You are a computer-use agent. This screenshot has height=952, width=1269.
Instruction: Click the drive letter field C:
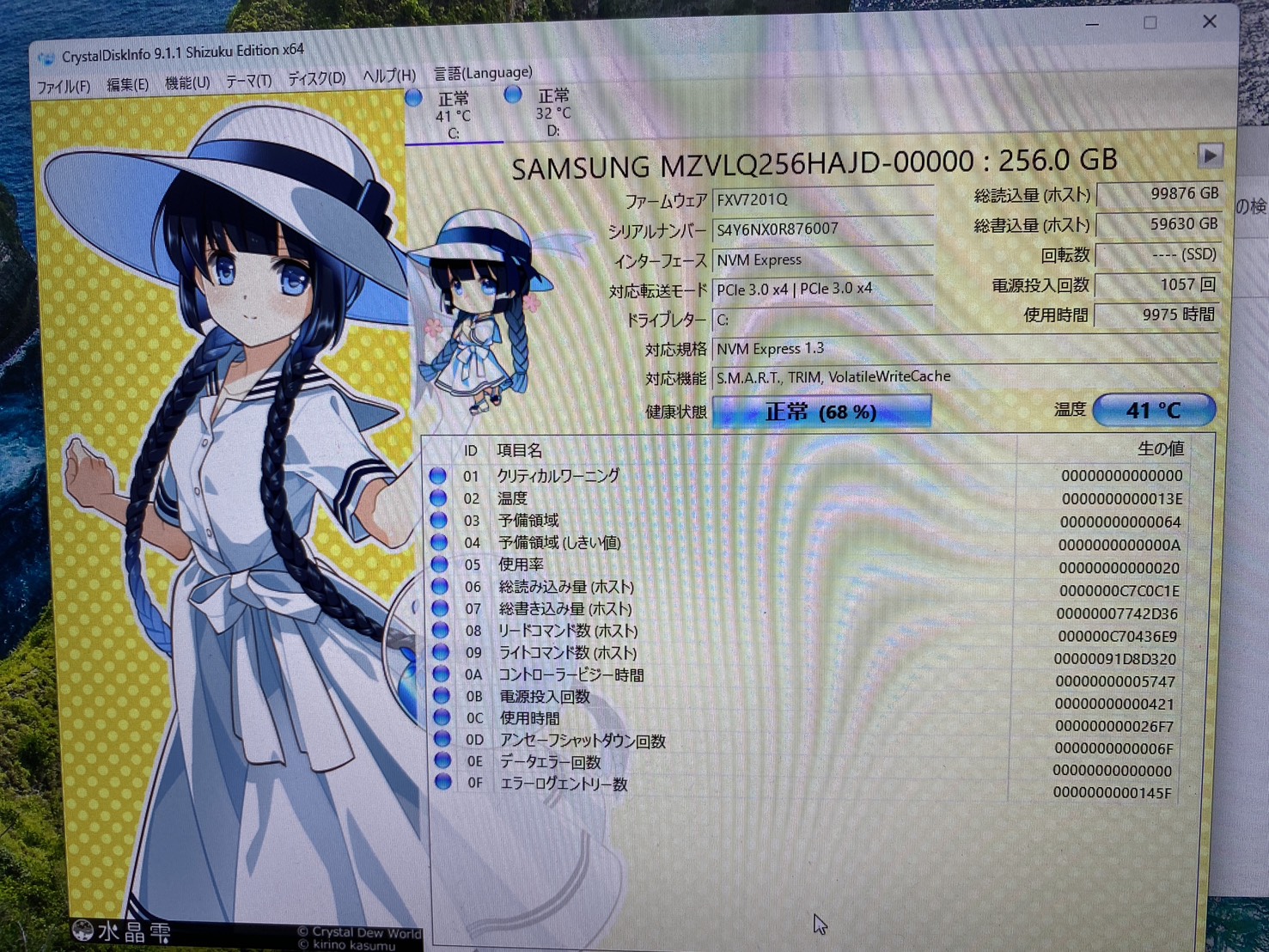click(x=822, y=320)
